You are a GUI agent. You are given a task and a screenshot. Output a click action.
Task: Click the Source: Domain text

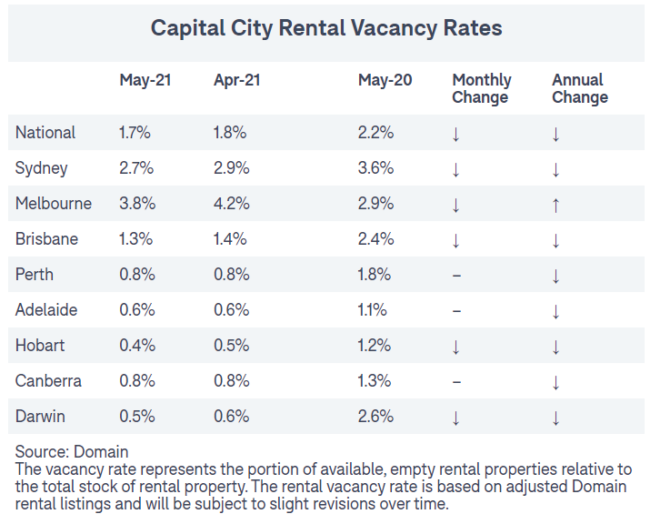click(72, 452)
